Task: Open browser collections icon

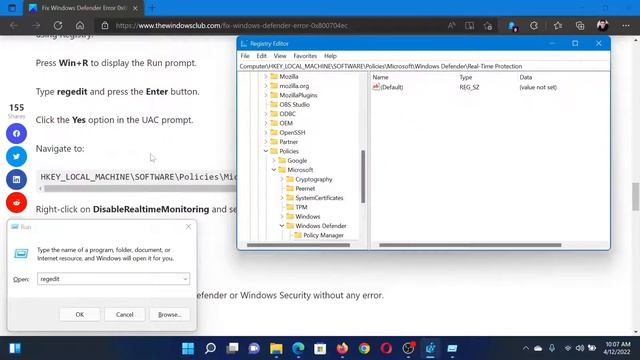Action: (x=580, y=25)
